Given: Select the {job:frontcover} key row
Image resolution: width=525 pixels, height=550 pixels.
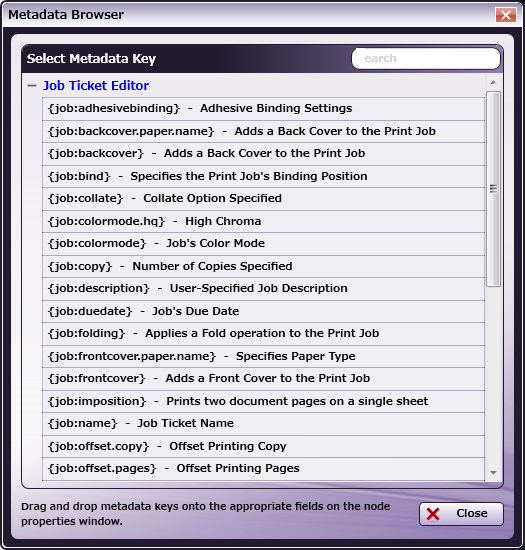Looking at the screenshot, I should point(263,378).
